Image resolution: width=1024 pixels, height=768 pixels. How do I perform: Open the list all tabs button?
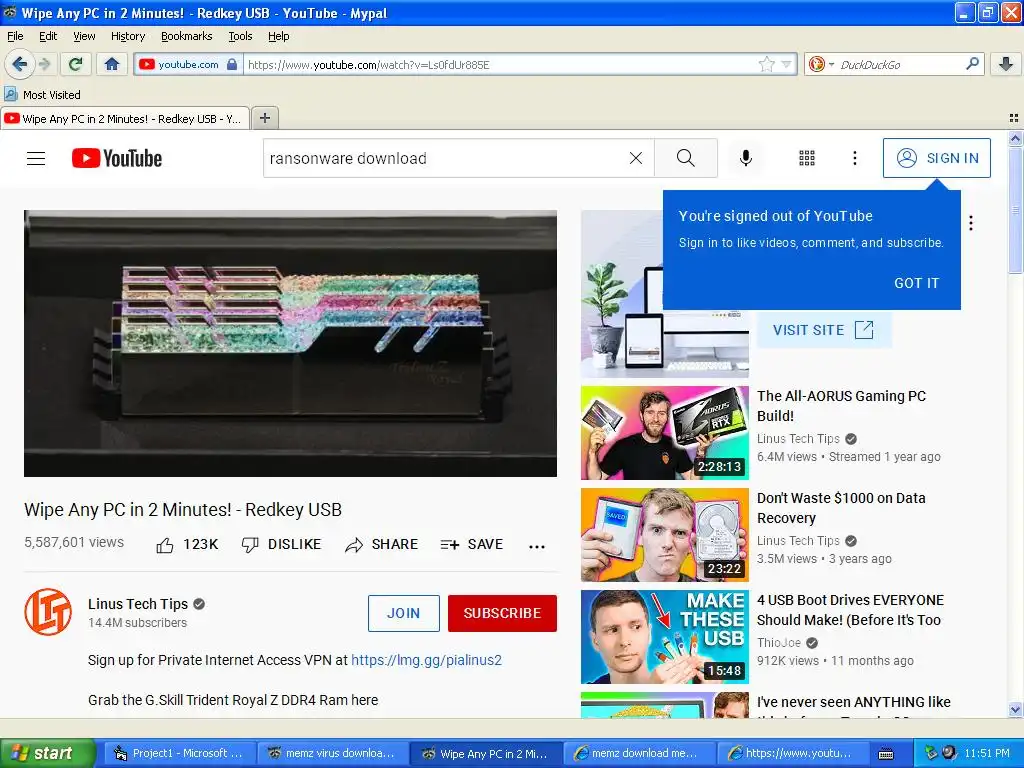(1014, 118)
